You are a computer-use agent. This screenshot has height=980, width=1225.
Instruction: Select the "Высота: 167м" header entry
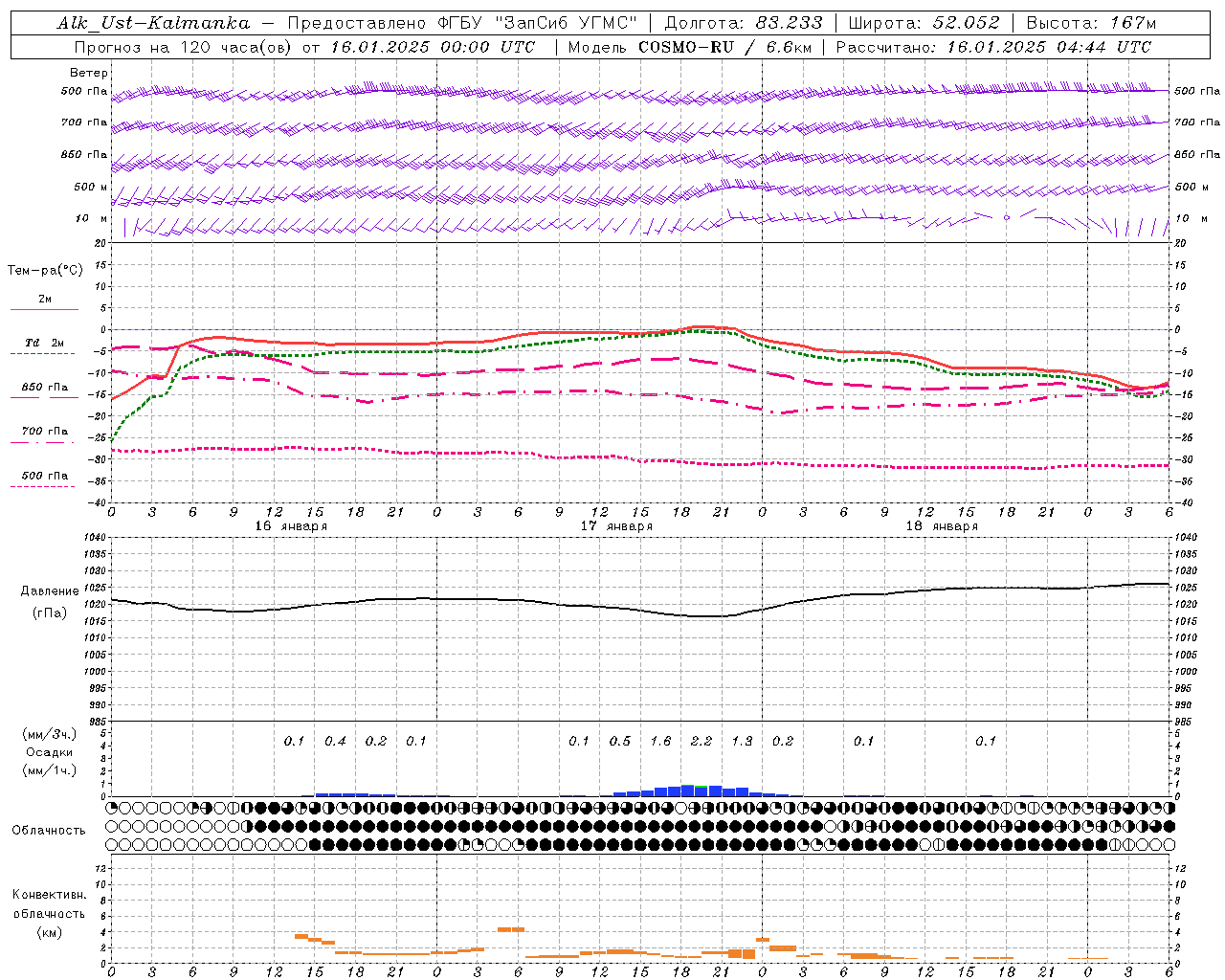(x=1091, y=23)
